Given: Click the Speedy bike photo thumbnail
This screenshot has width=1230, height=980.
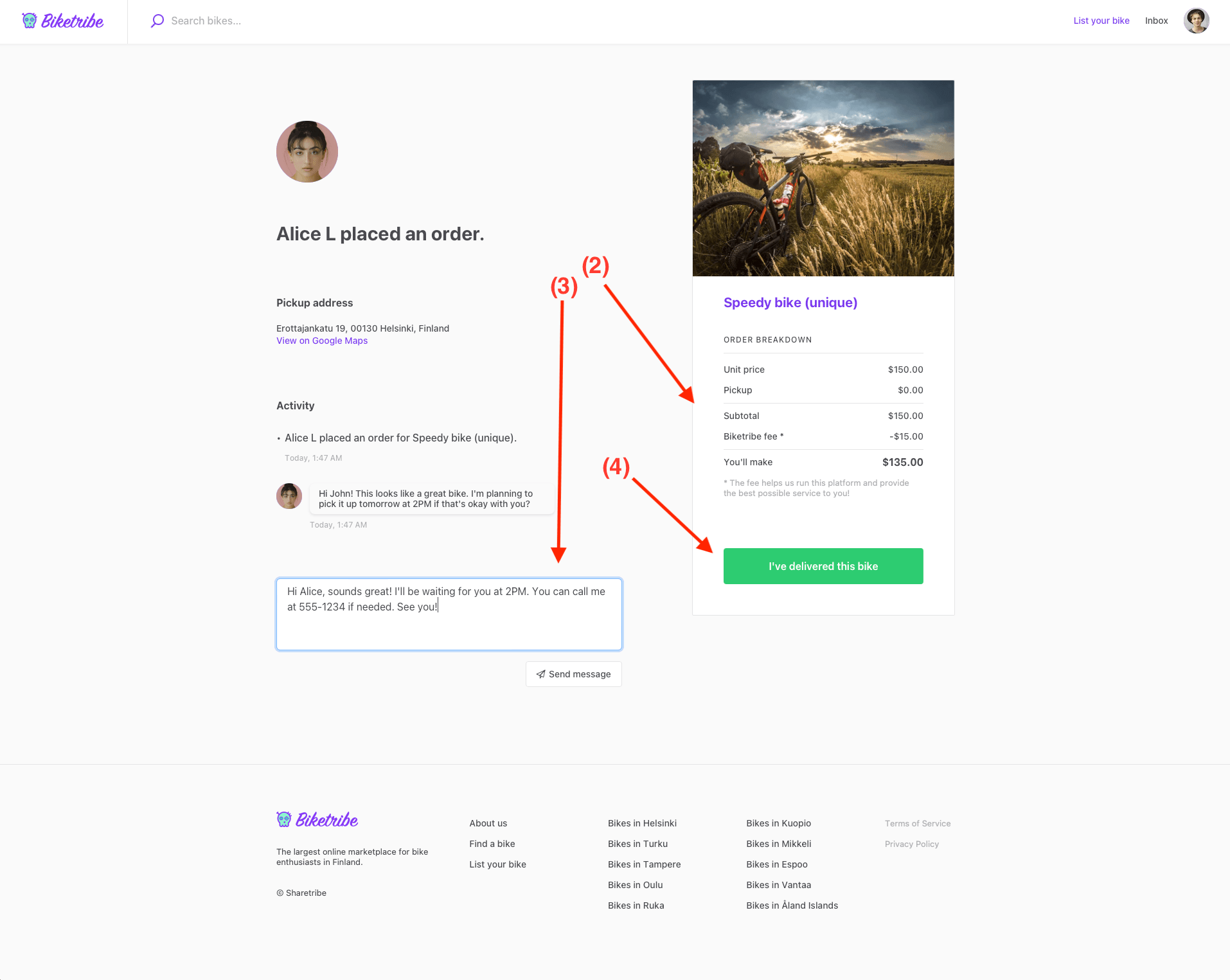Looking at the screenshot, I should coord(823,179).
